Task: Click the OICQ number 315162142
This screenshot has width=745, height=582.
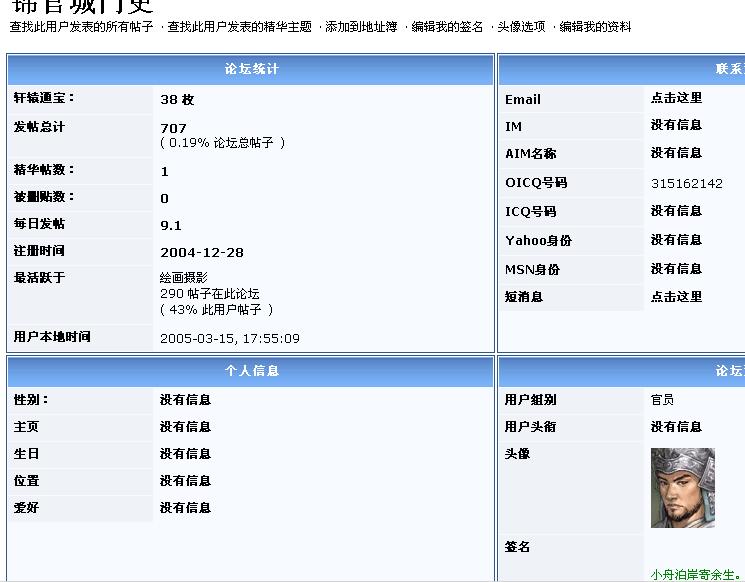Action: (x=686, y=184)
